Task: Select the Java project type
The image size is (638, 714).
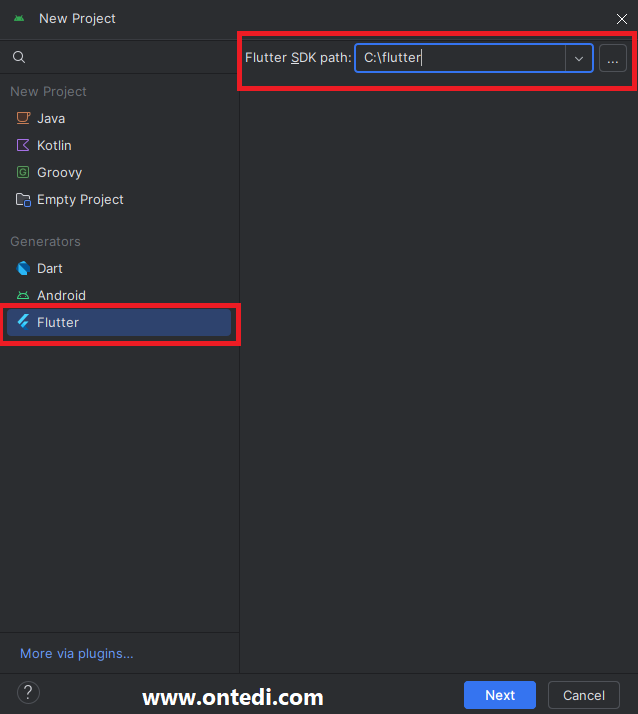Action: tap(118, 118)
